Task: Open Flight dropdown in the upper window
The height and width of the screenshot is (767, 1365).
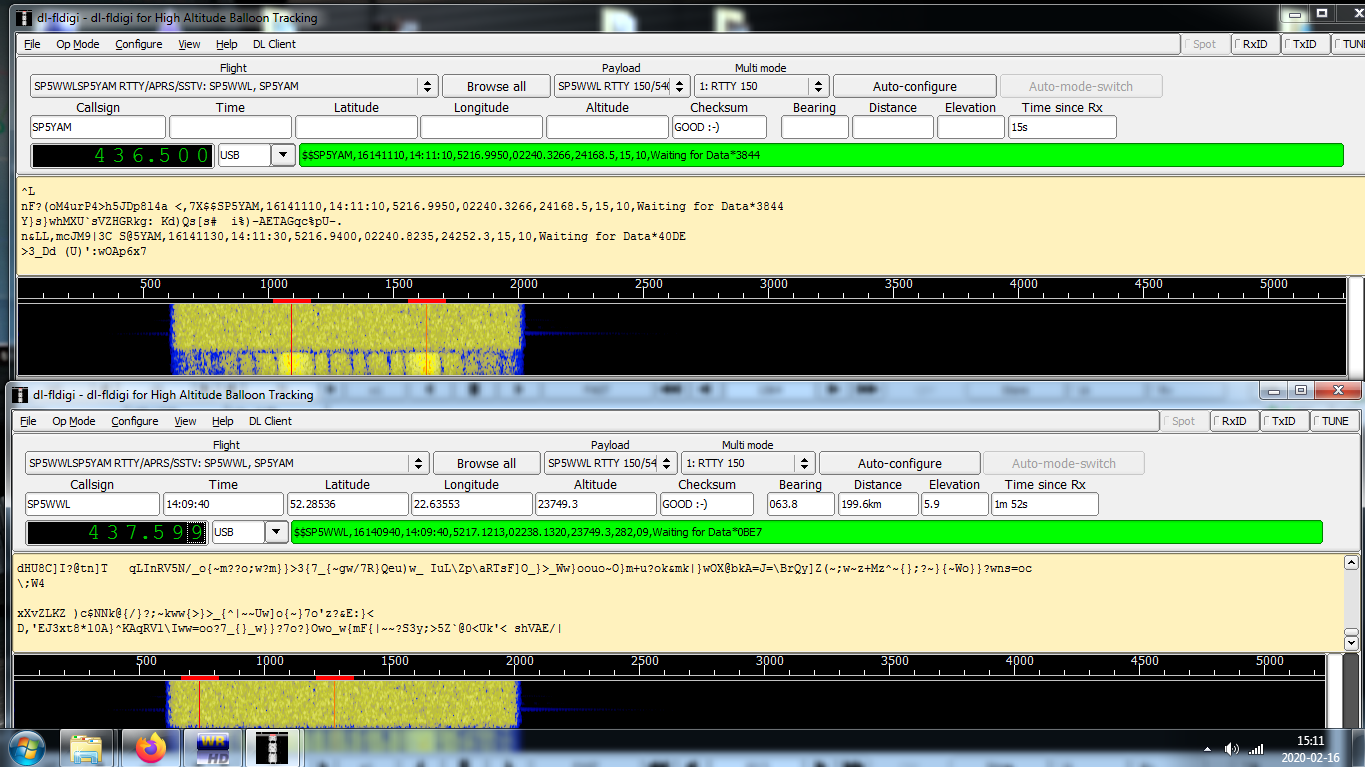Action: tap(428, 86)
